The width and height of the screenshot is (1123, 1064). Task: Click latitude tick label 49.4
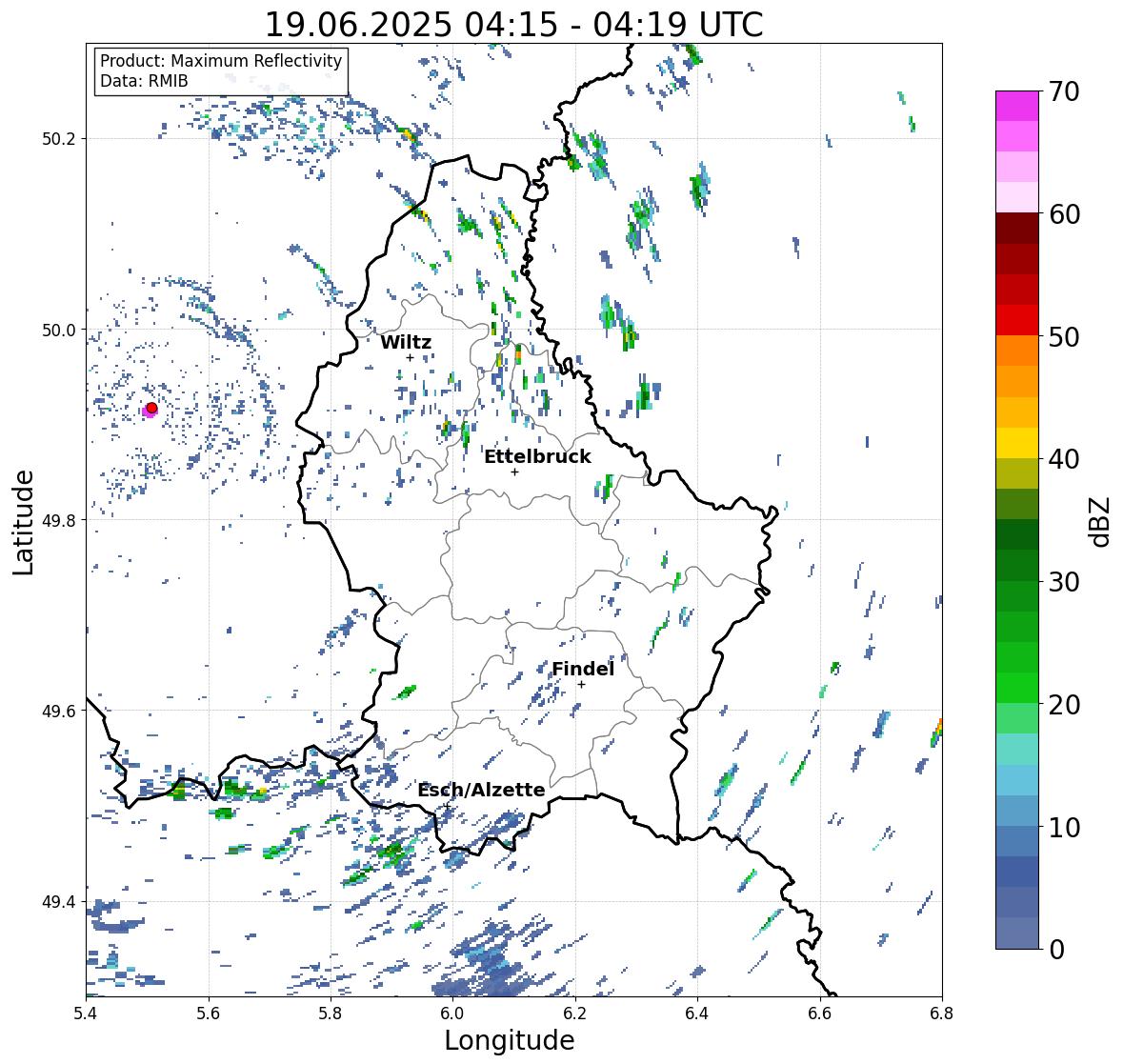pos(59,902)
